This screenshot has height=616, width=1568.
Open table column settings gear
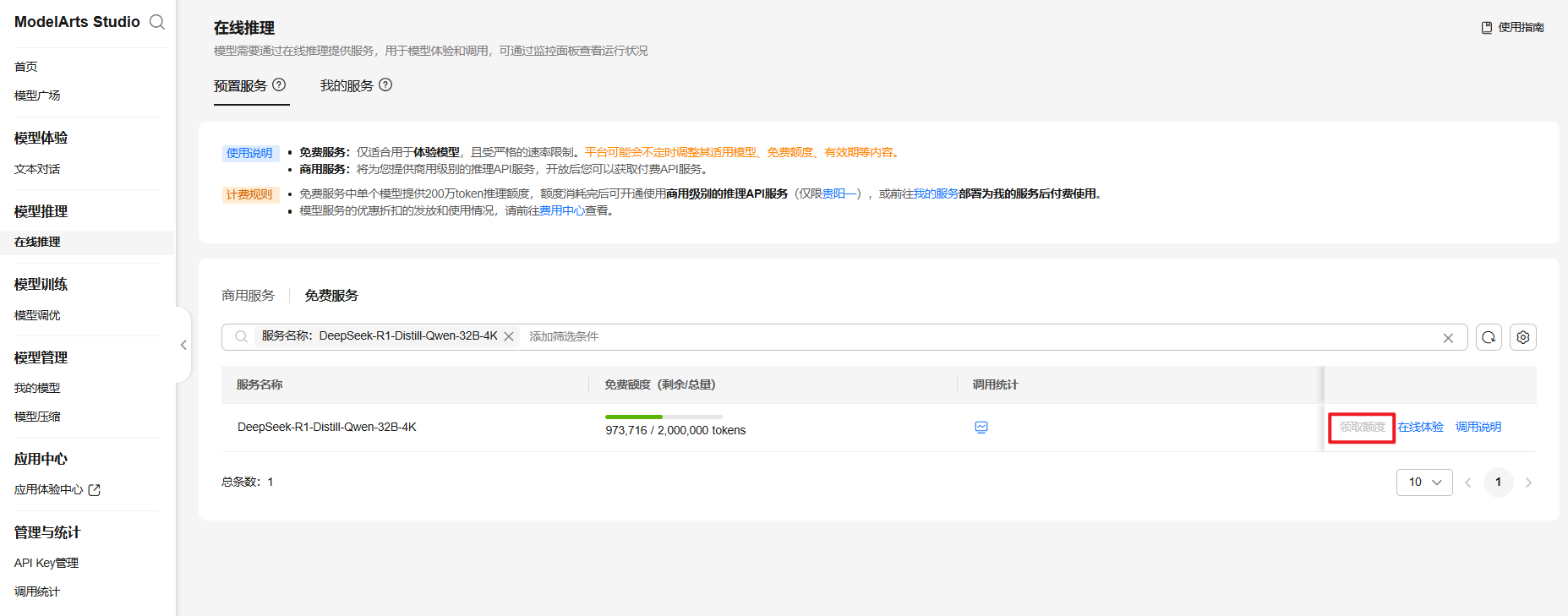click(x=1523, y=337)
